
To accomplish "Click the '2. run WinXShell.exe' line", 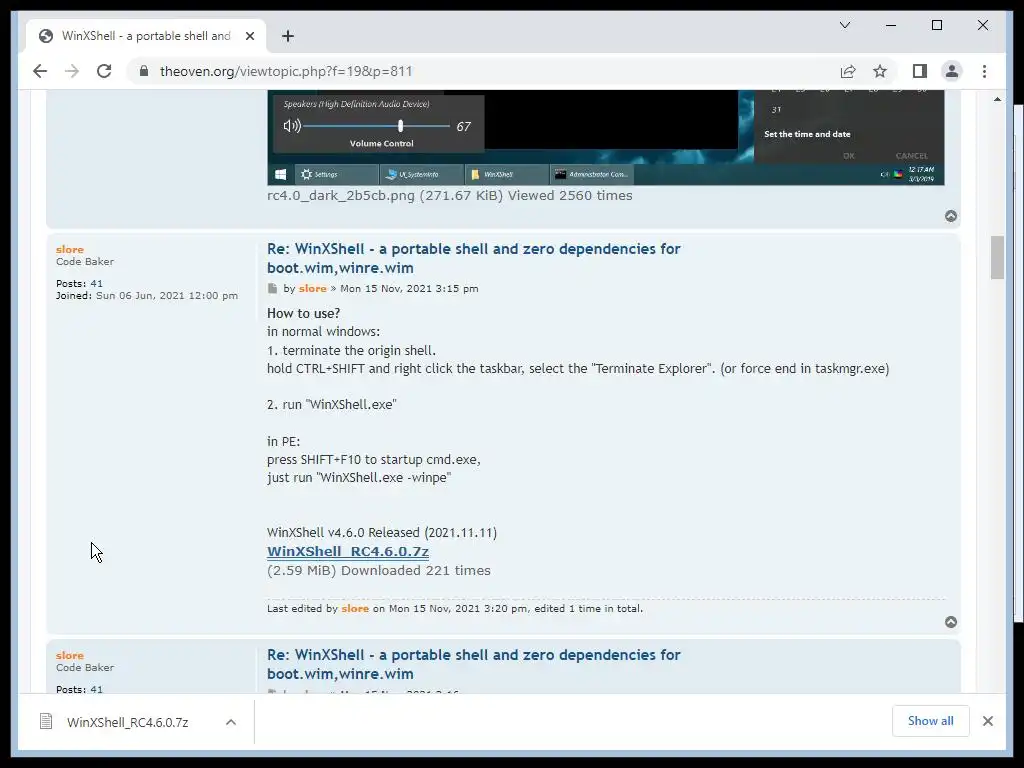I will 332,405.
